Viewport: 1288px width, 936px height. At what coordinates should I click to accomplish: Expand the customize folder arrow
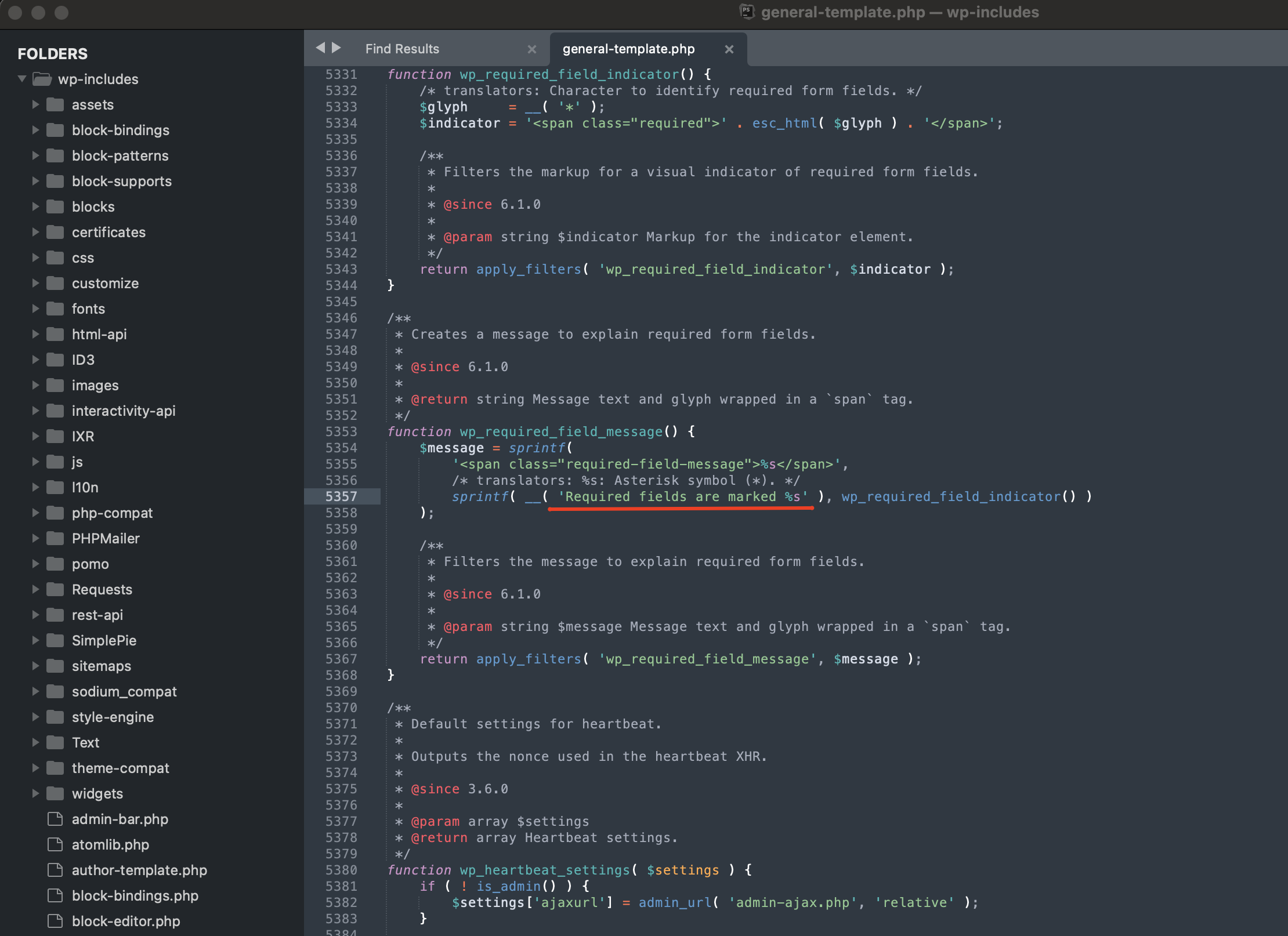tap(35, 283)
